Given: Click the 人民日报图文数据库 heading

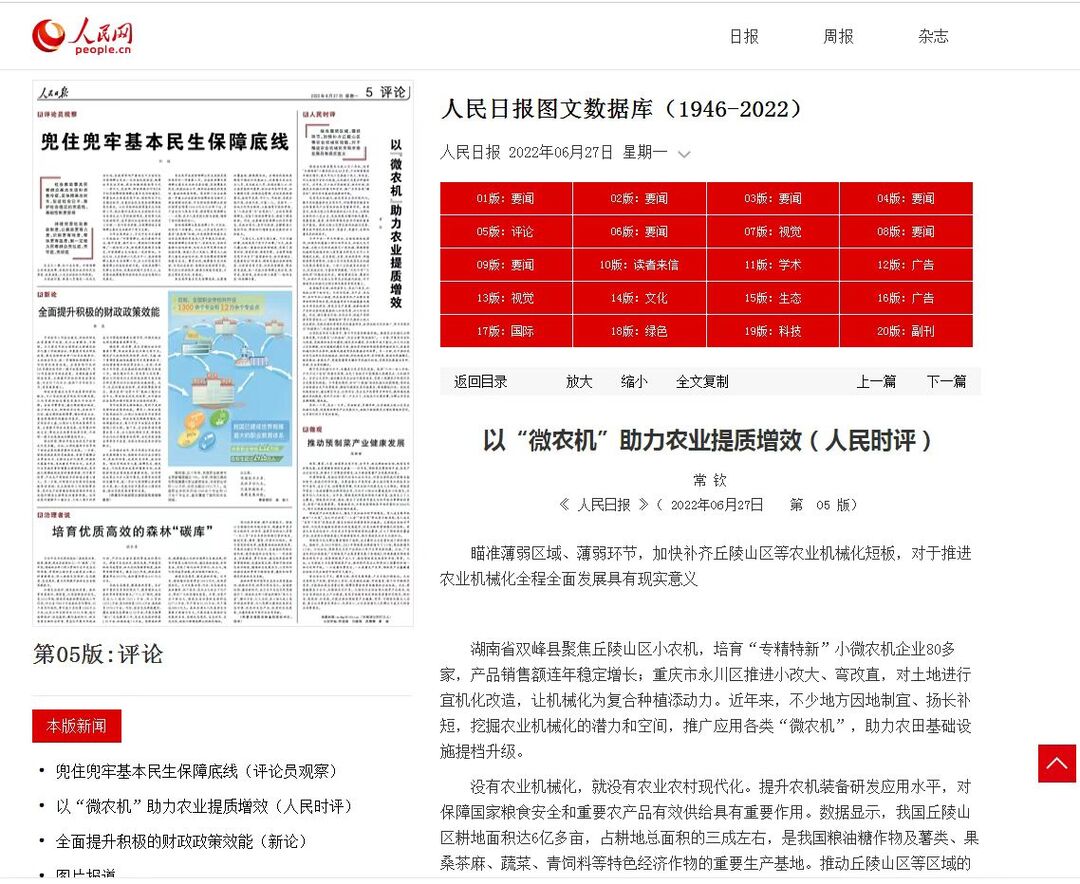Looking at the screenshot, I should point(621,109).
